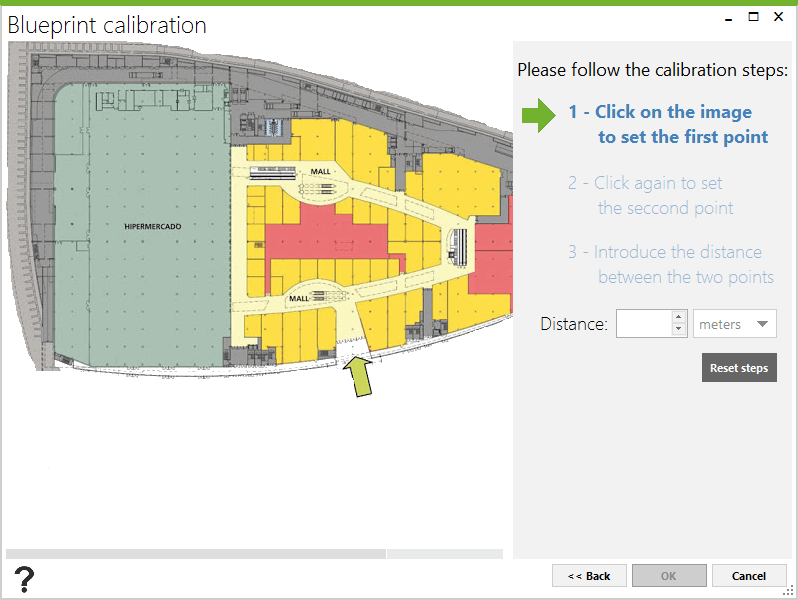
Task: Click the lower MALL label on the blueprint
Action: pyautogui.click(x=299, y=298)
